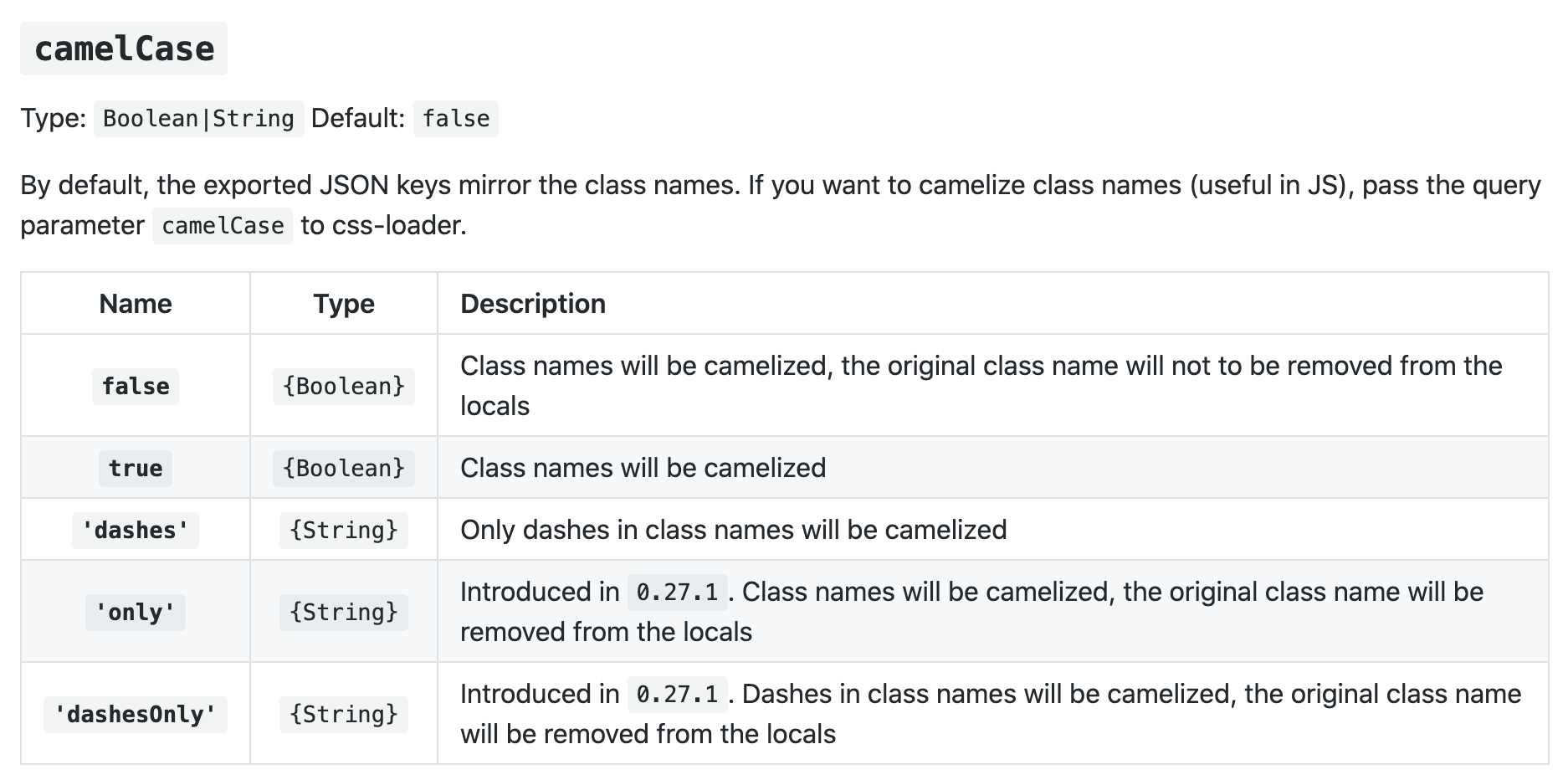Click the Name column header
1568x780 pixels.
click(x=136, y=304)
